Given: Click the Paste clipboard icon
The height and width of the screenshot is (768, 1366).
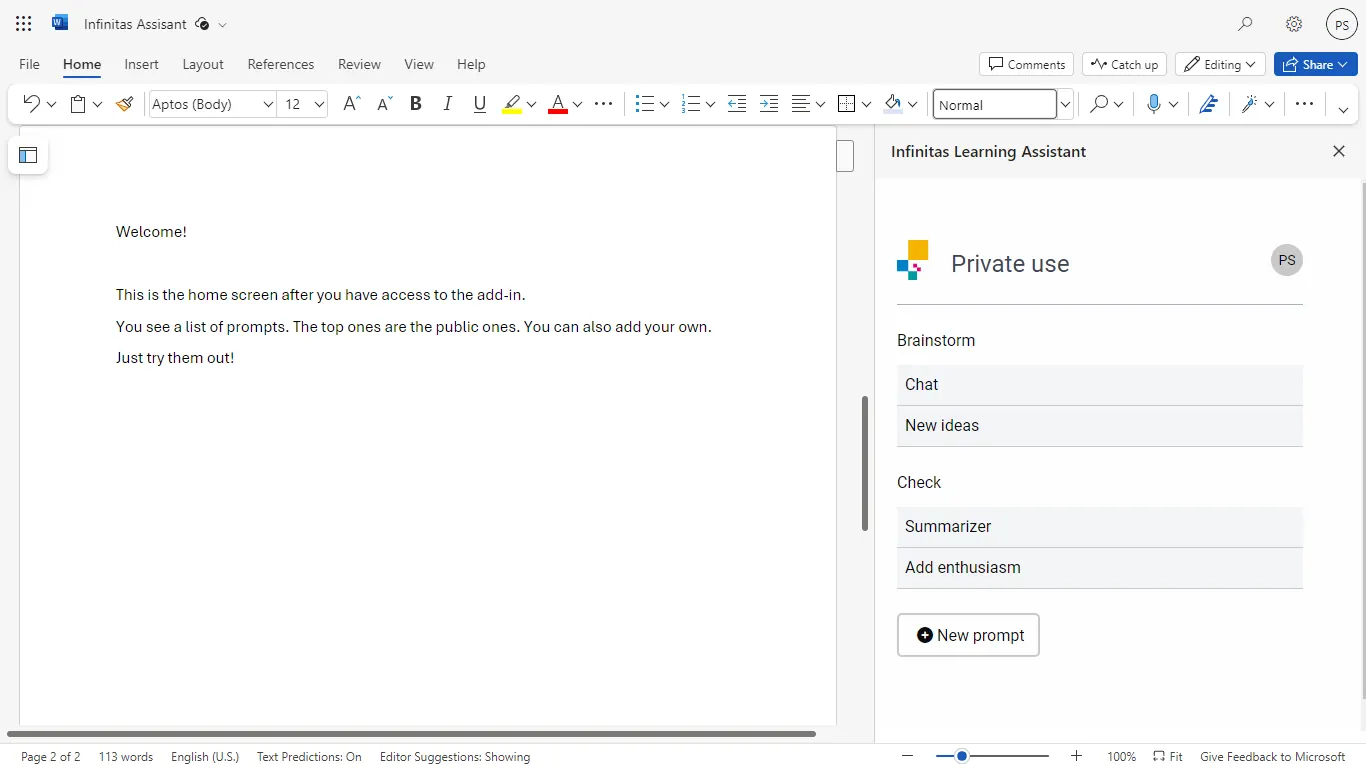Looking at the screenshot, I should point(78,104).
